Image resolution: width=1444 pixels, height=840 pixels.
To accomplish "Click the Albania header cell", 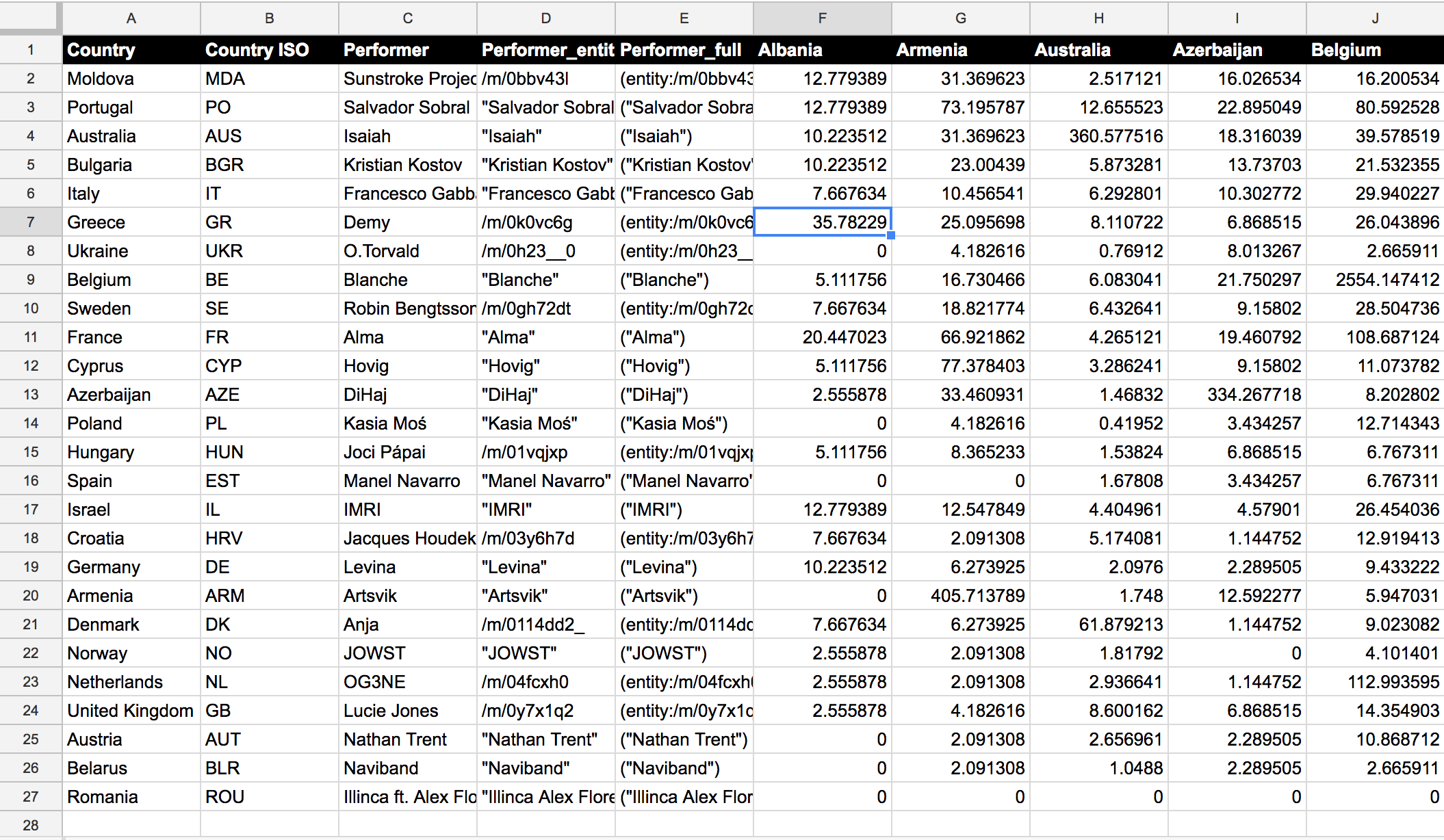I will tap(822, 50).
